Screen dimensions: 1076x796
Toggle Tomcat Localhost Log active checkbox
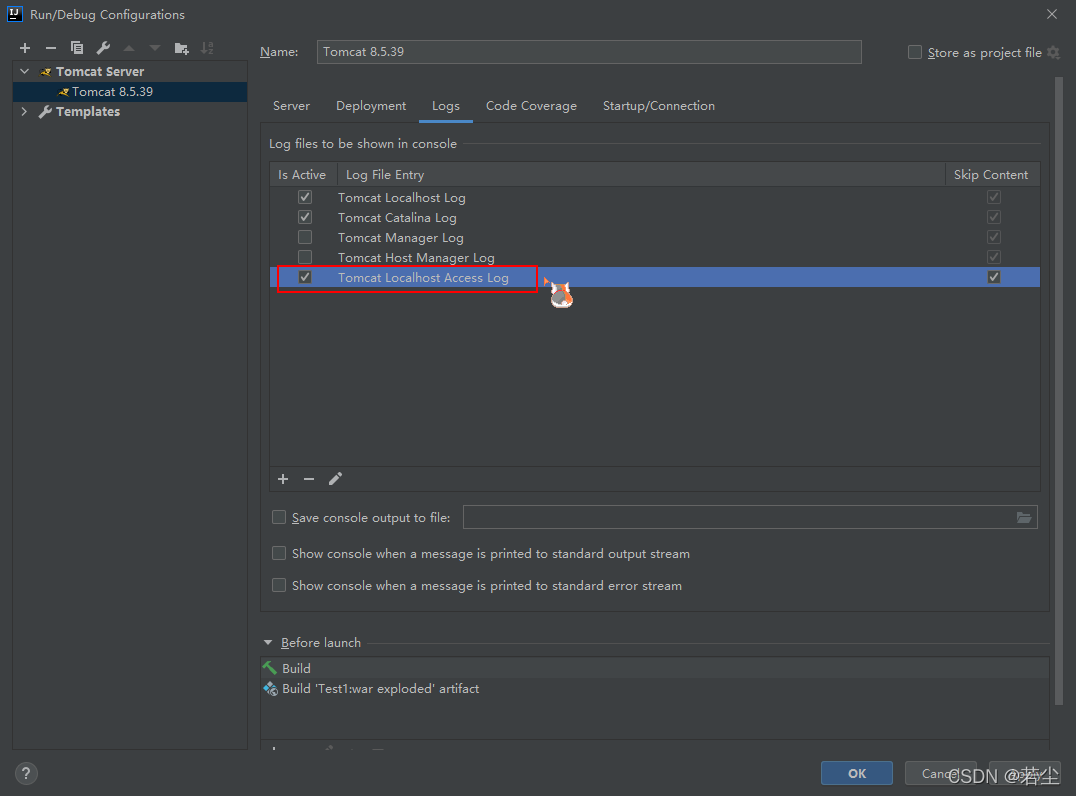tap(305, 197)
